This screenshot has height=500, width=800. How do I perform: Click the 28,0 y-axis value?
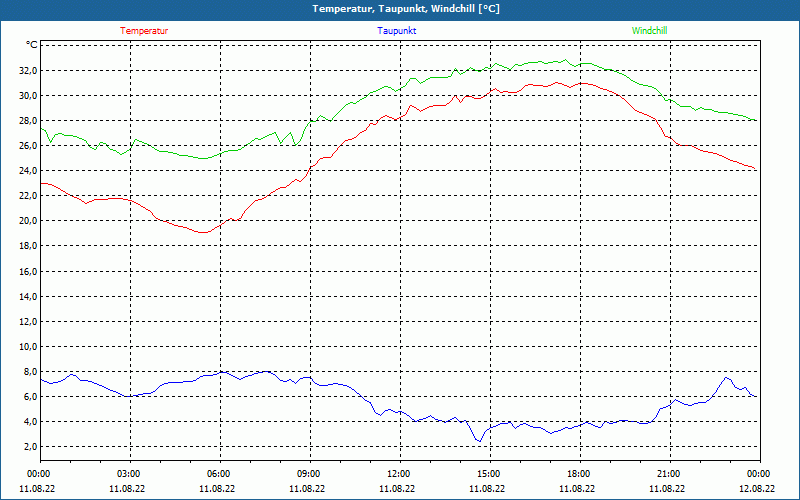(28, 120)
